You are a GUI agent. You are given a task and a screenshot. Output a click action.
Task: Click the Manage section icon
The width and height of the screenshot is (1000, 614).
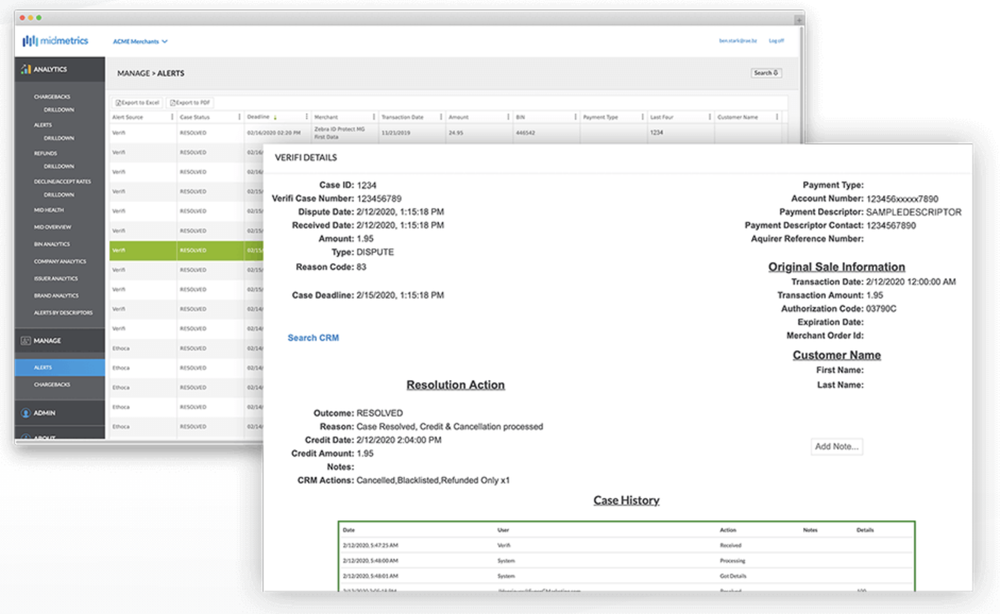coord(26,340)
